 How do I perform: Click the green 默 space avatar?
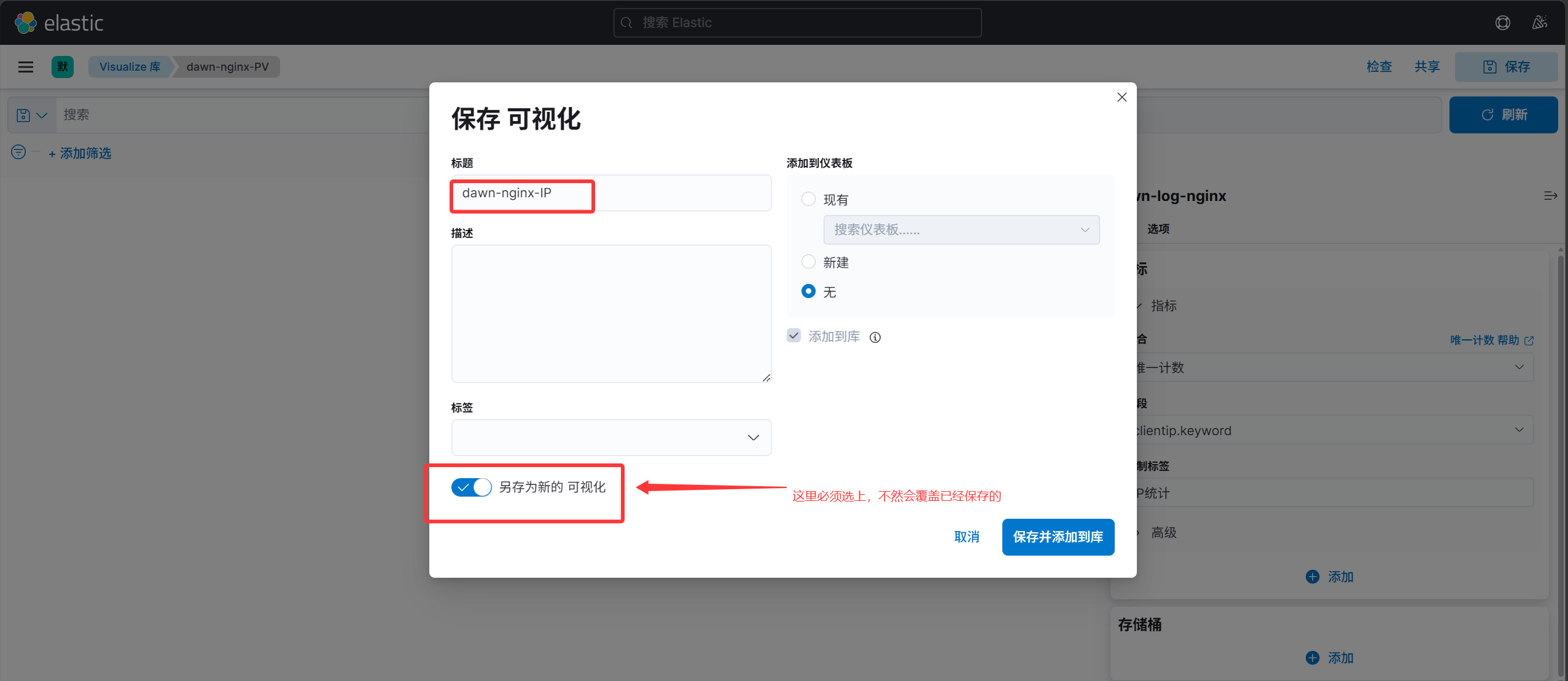[x=63, y=67]
